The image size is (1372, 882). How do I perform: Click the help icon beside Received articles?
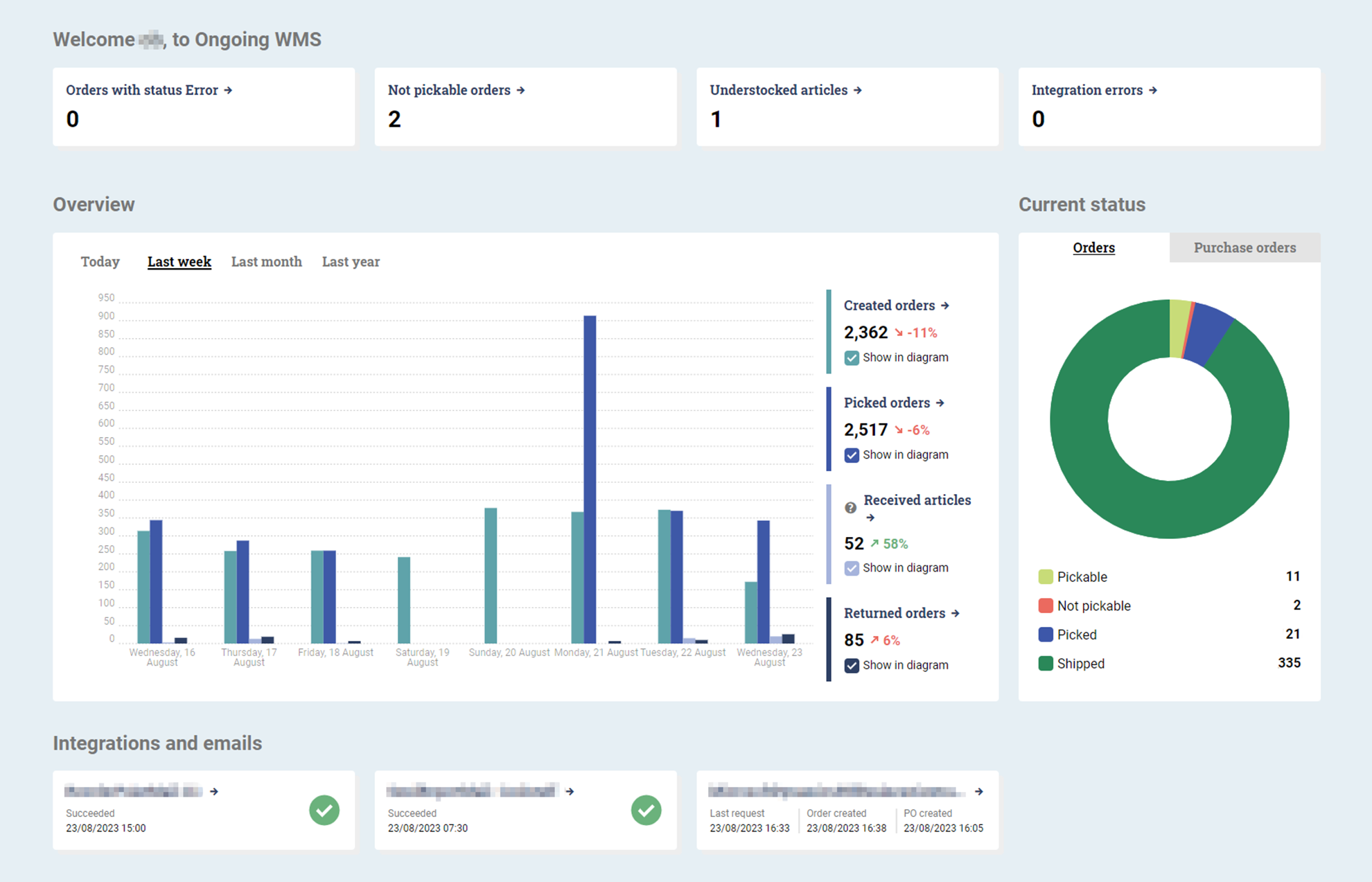850,508
